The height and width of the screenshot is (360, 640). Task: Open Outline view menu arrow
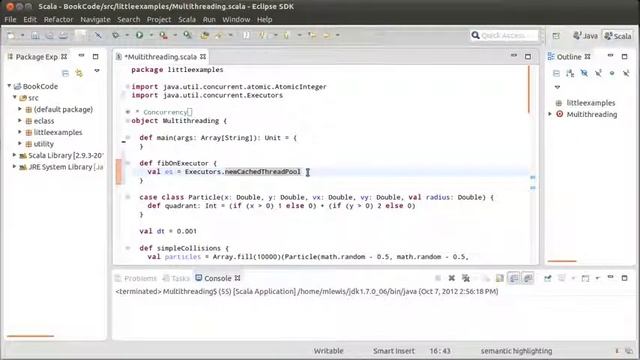(x=557, y=87)
